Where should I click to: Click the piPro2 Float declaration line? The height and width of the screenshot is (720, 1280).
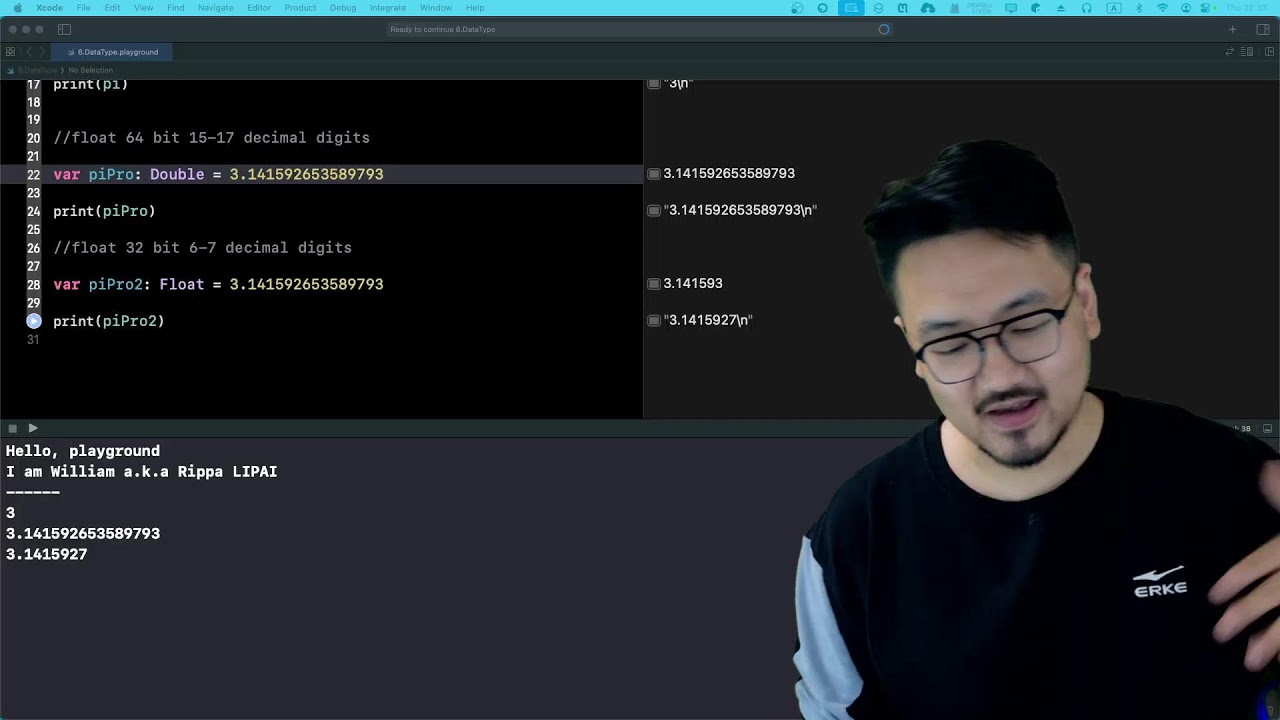click(x=218, y=284)
